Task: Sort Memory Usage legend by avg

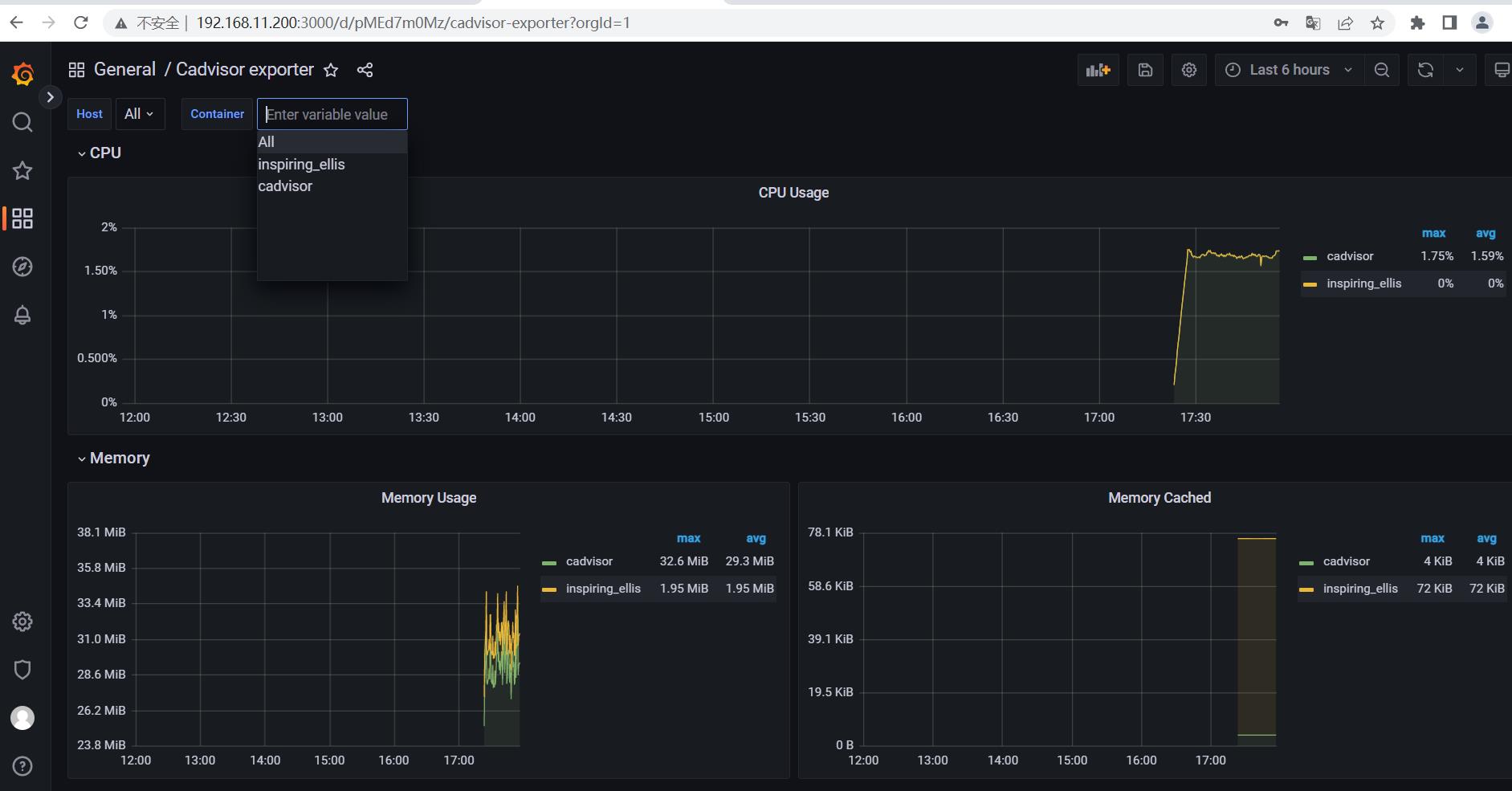Action: 756,538
